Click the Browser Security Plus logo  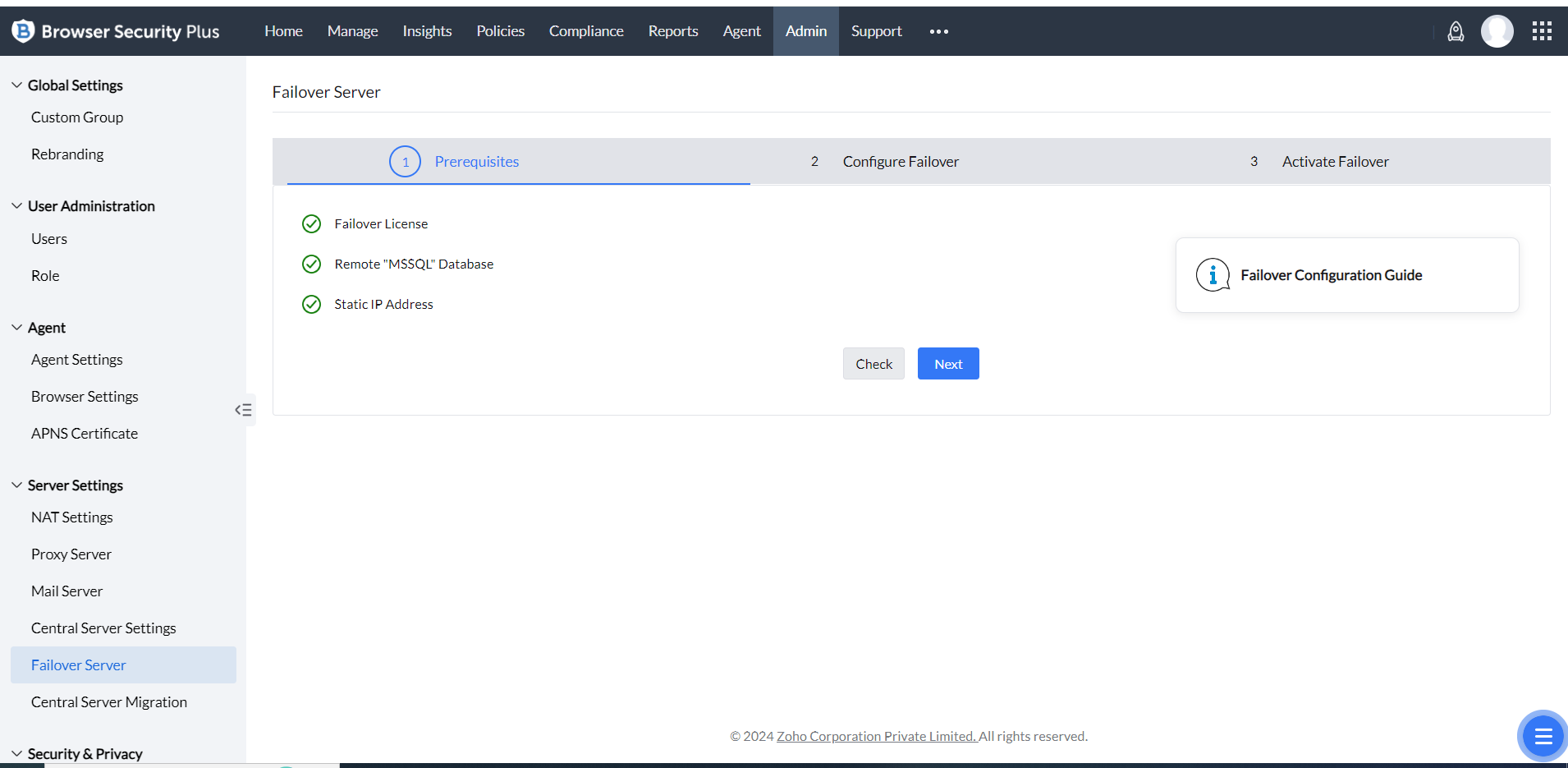(115, 31)
